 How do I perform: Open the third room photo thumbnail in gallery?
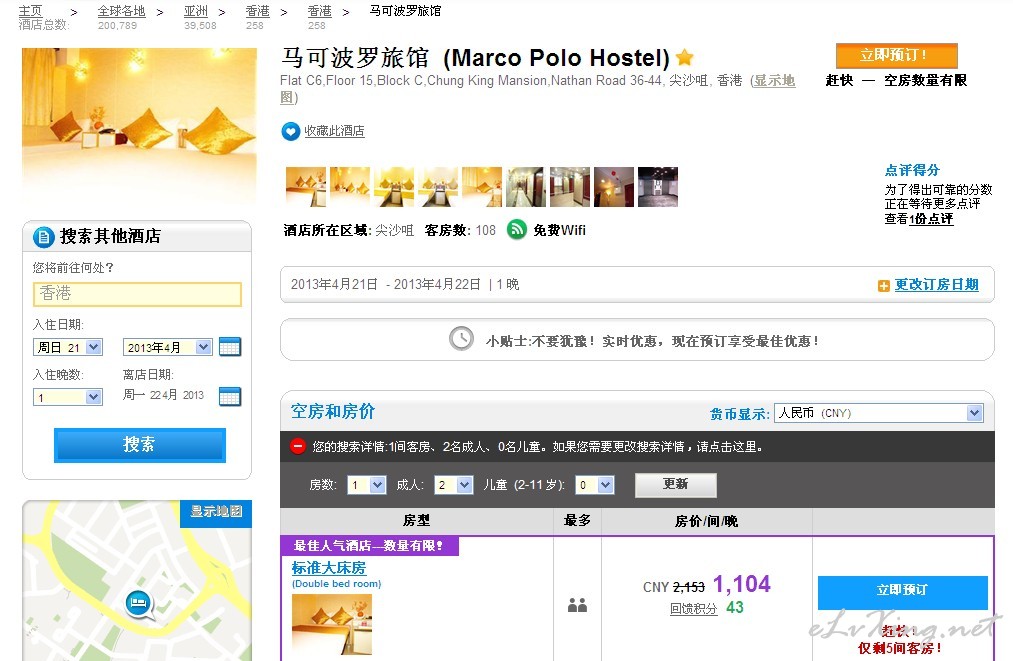coord(393,187)
